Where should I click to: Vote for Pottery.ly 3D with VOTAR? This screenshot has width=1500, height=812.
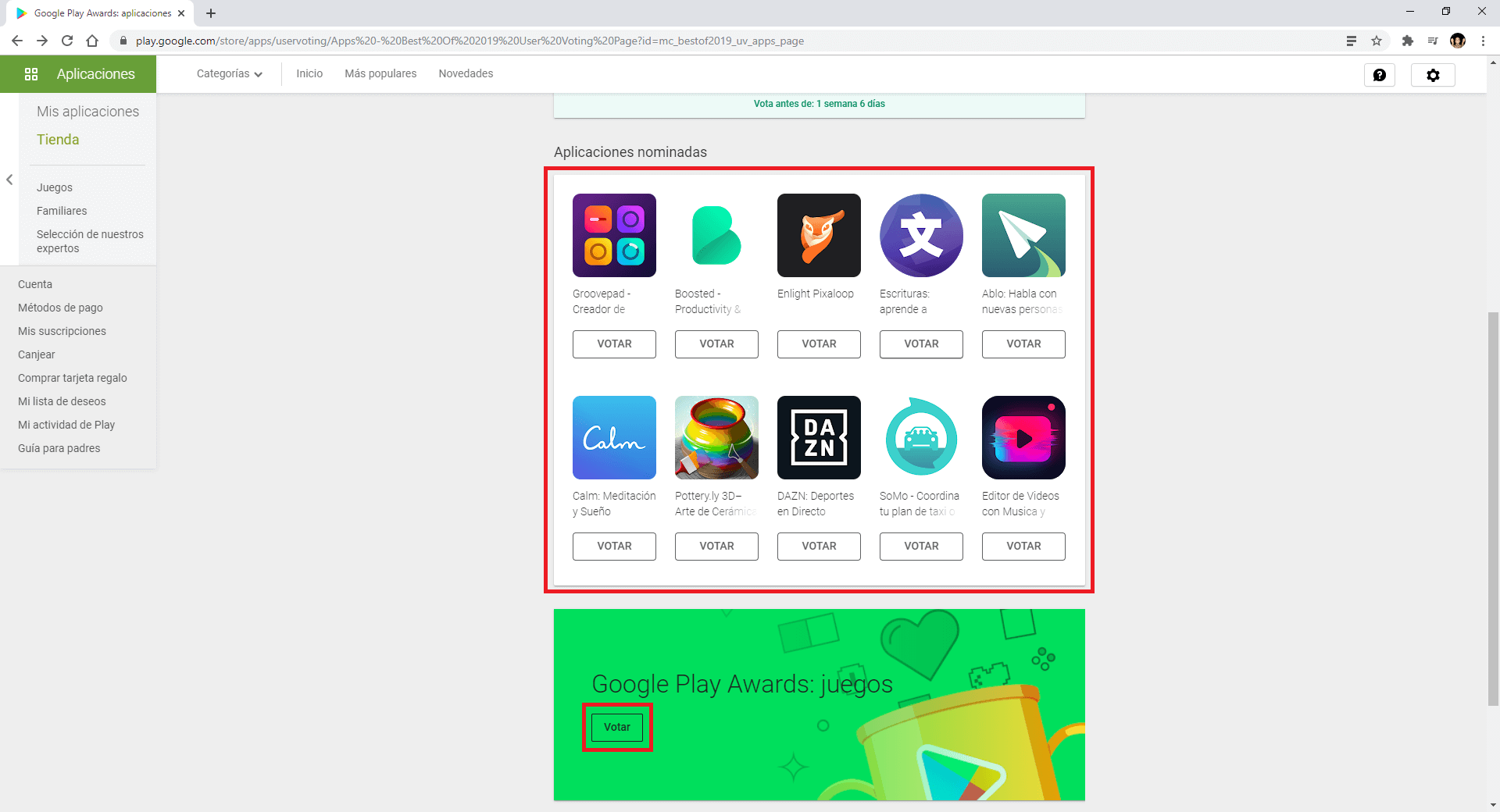[716, 547]
